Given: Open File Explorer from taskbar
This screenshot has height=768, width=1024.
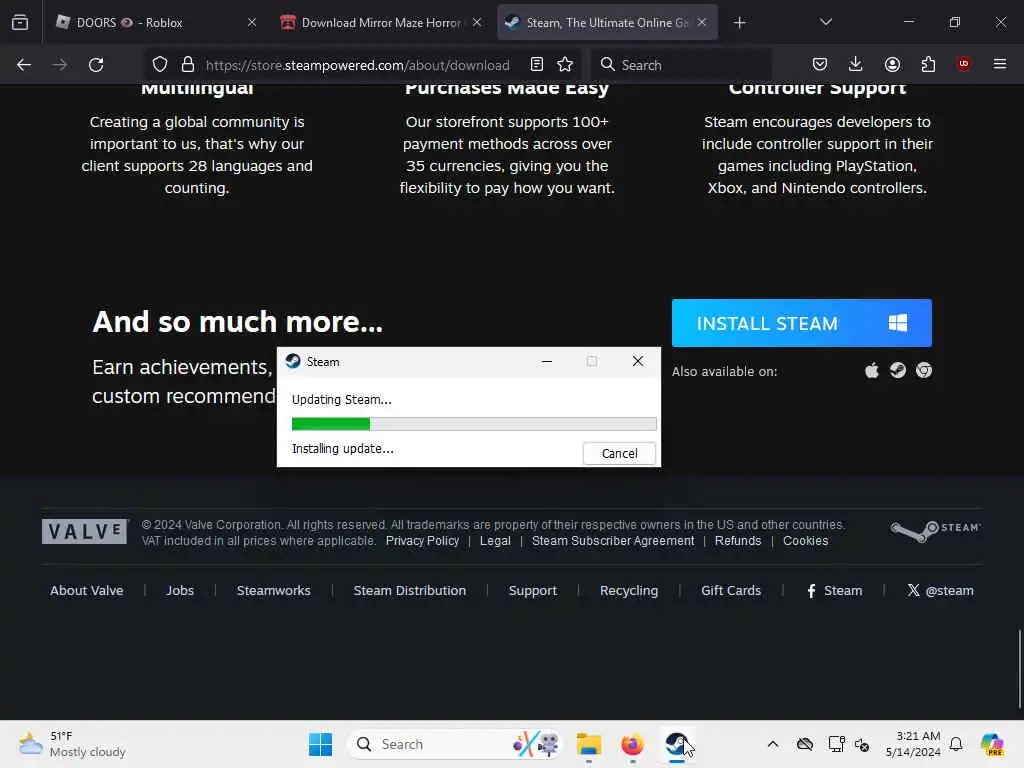Looking at the screenshot, I should [588, 744].
